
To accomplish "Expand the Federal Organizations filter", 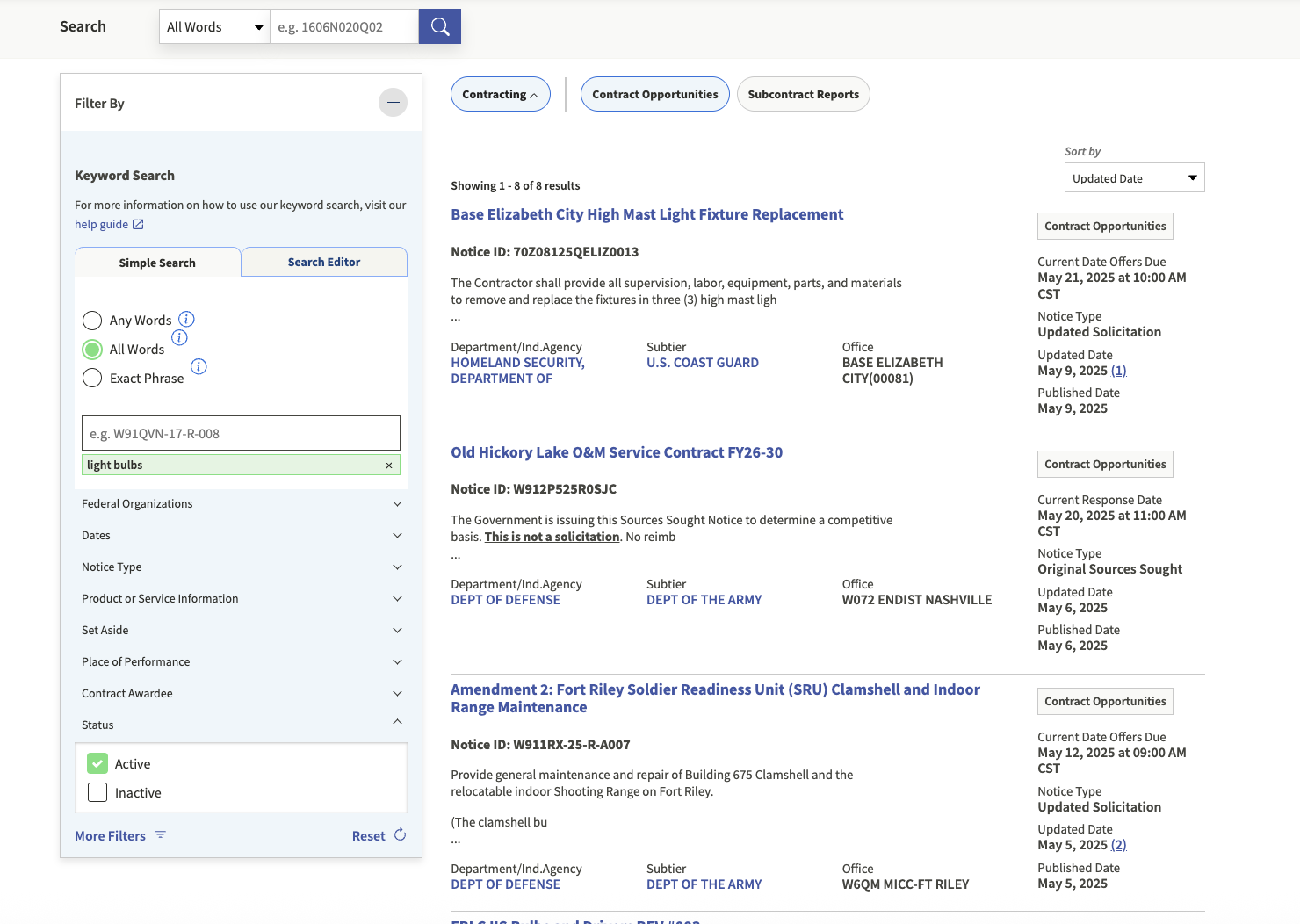I will pos(241,504).
